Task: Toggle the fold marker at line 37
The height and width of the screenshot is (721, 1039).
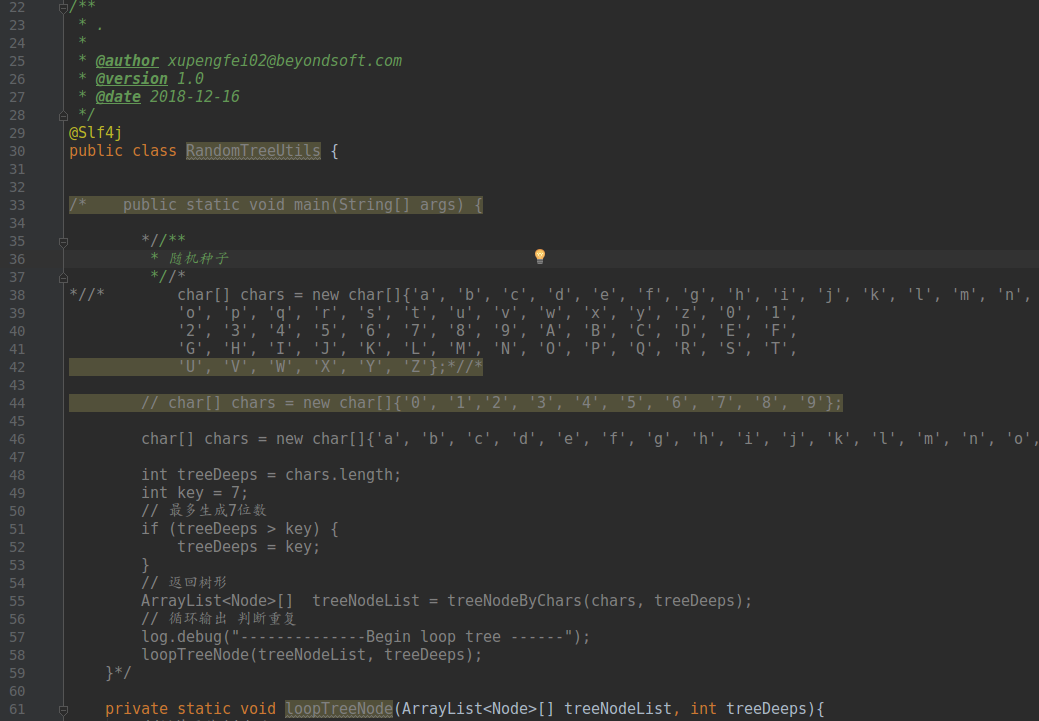Action: (64, 278)
